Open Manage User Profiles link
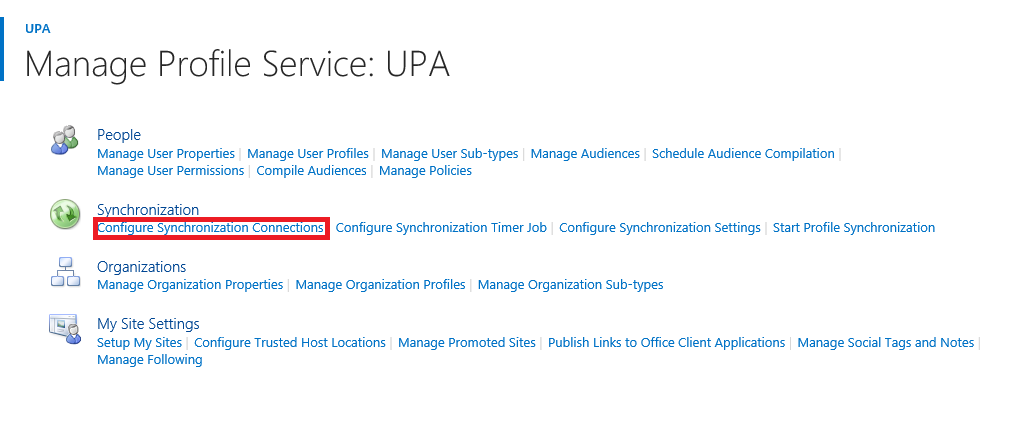Viewport: 1010px width, 428px height. pos(308,153)
